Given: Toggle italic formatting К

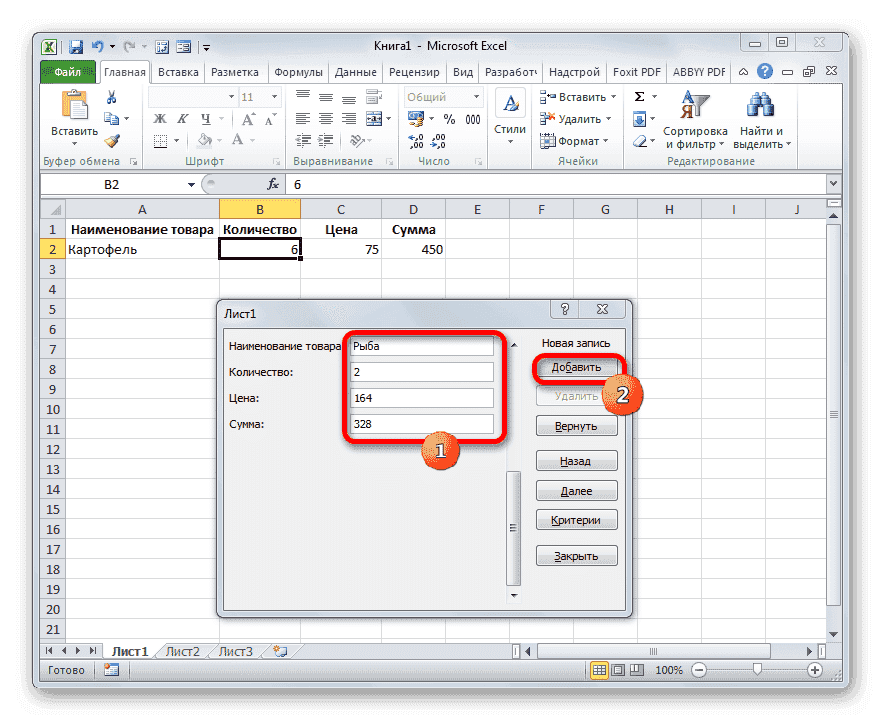Looking at the screenshot, I should click(183, 119).
